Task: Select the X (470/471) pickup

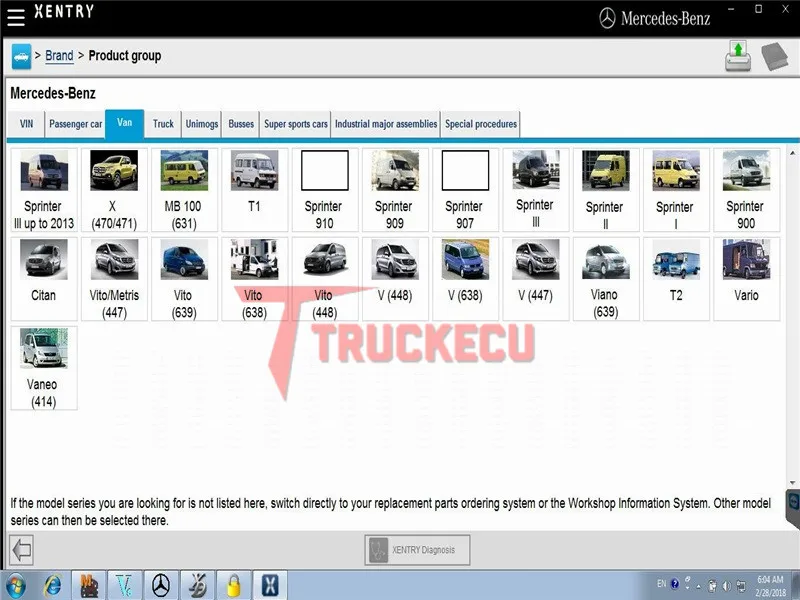Action: tap(114, 190)
